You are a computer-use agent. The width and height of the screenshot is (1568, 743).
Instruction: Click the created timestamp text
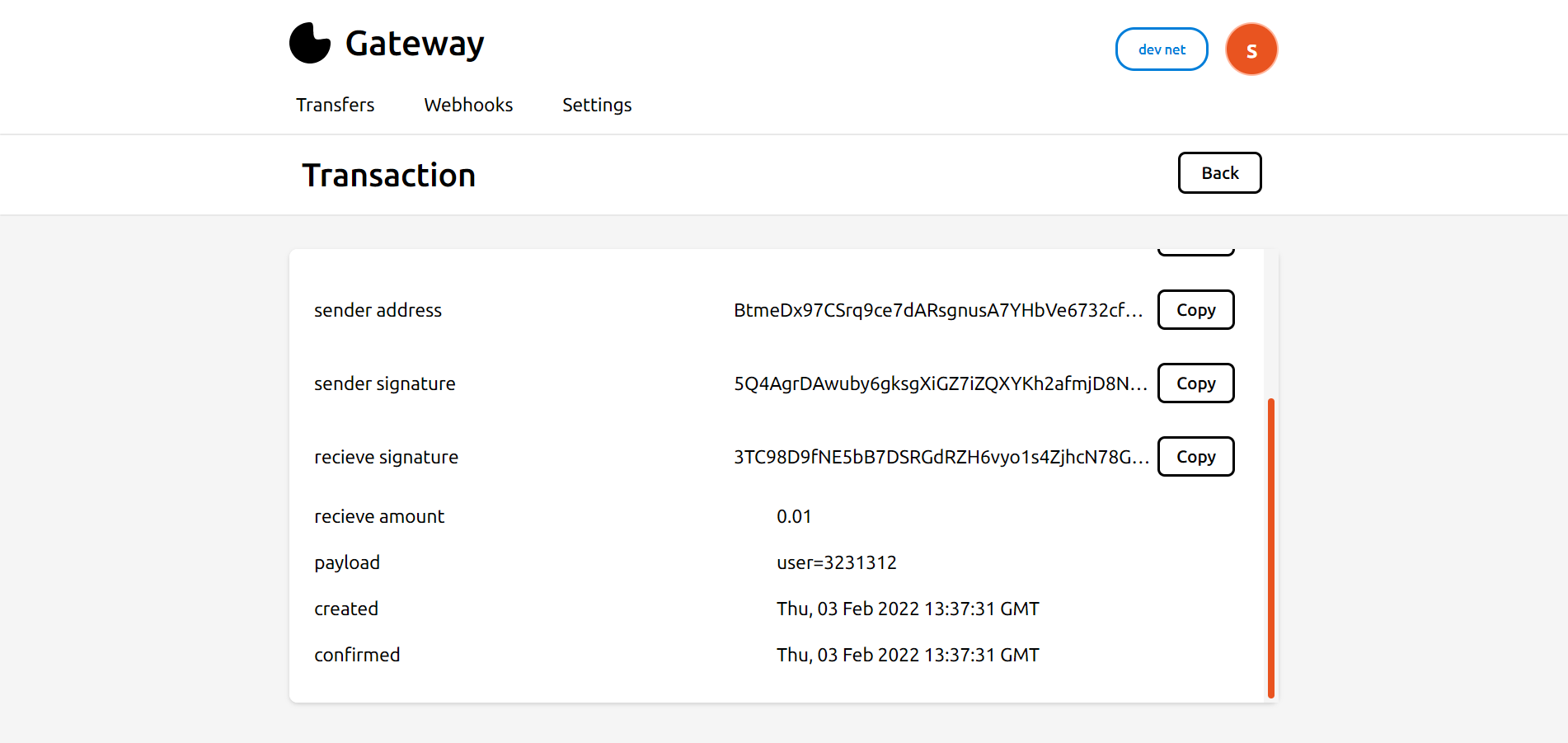pyautogui.click(x=907, y=609)
